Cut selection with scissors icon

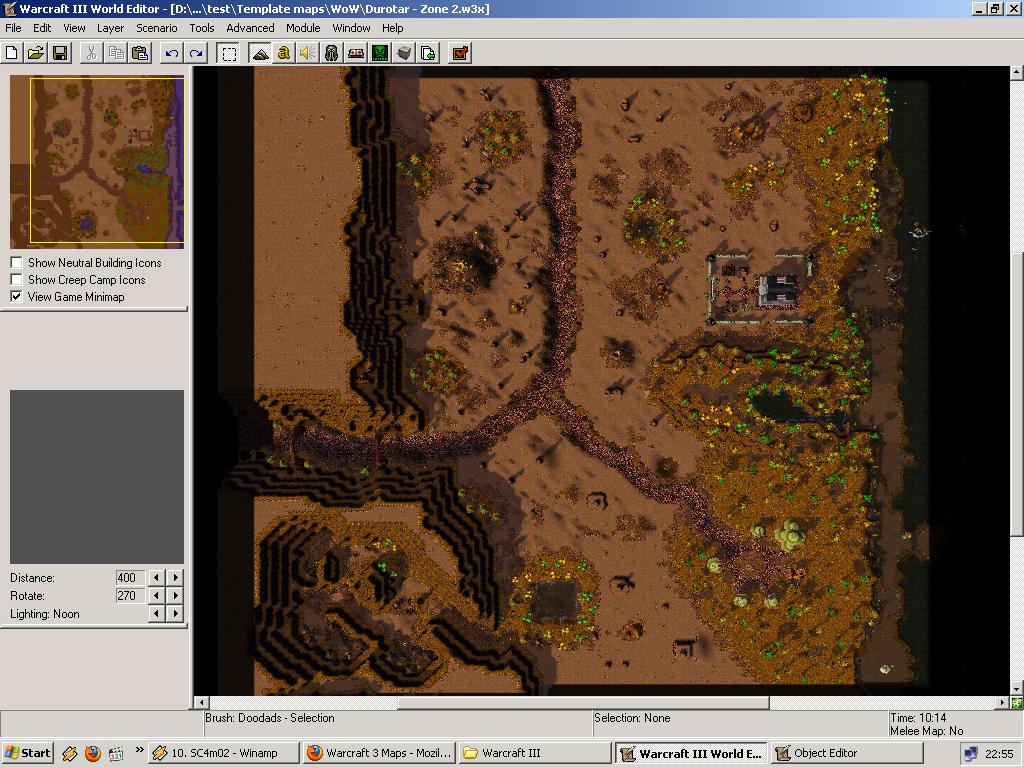[x=91, y=53]
